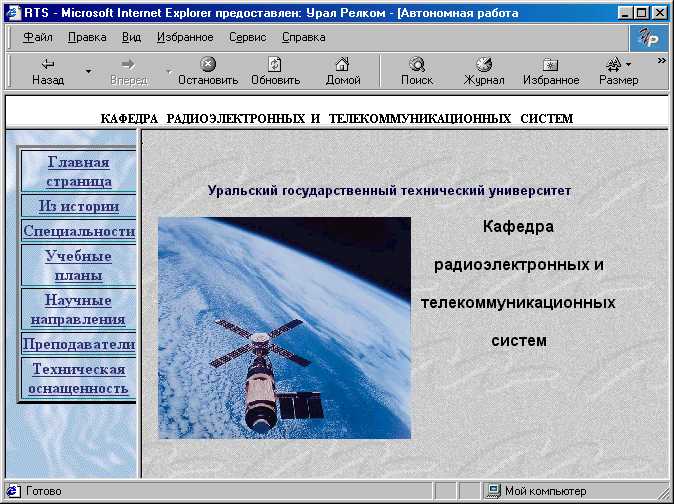
Task: Click the Мой компьютер zone icon
Action: (493, 490)
